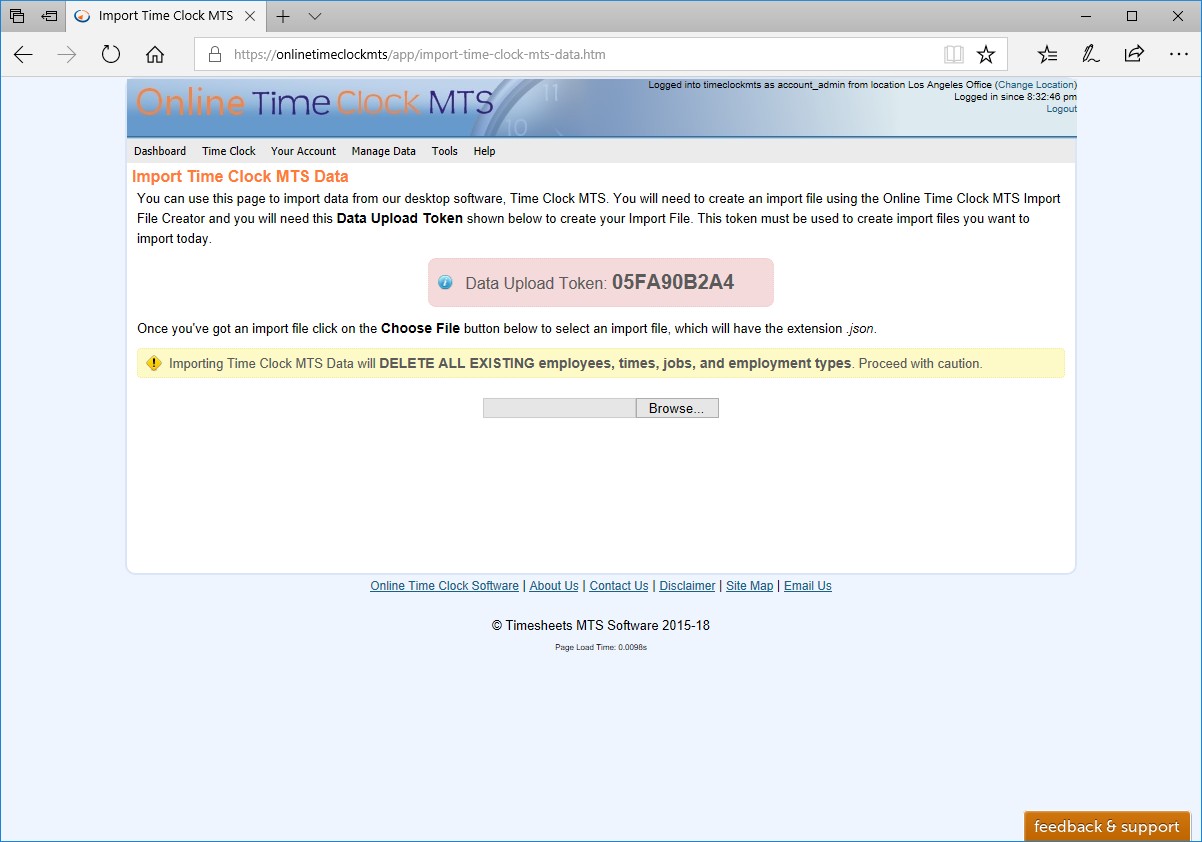Click the Change Location link

click(x=1035, y=85)
